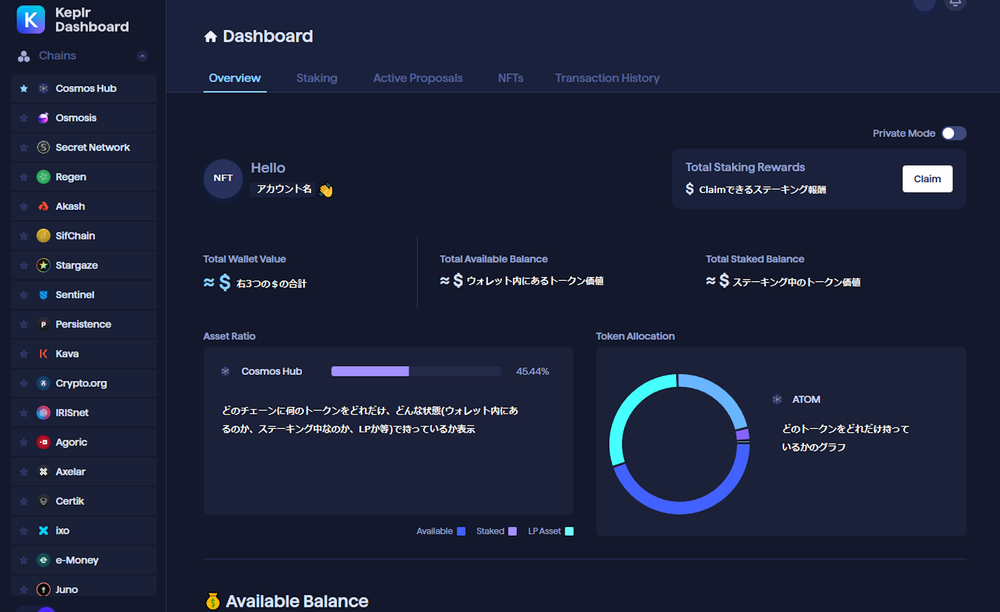Switch to the Overview tab

click(235, 78)
